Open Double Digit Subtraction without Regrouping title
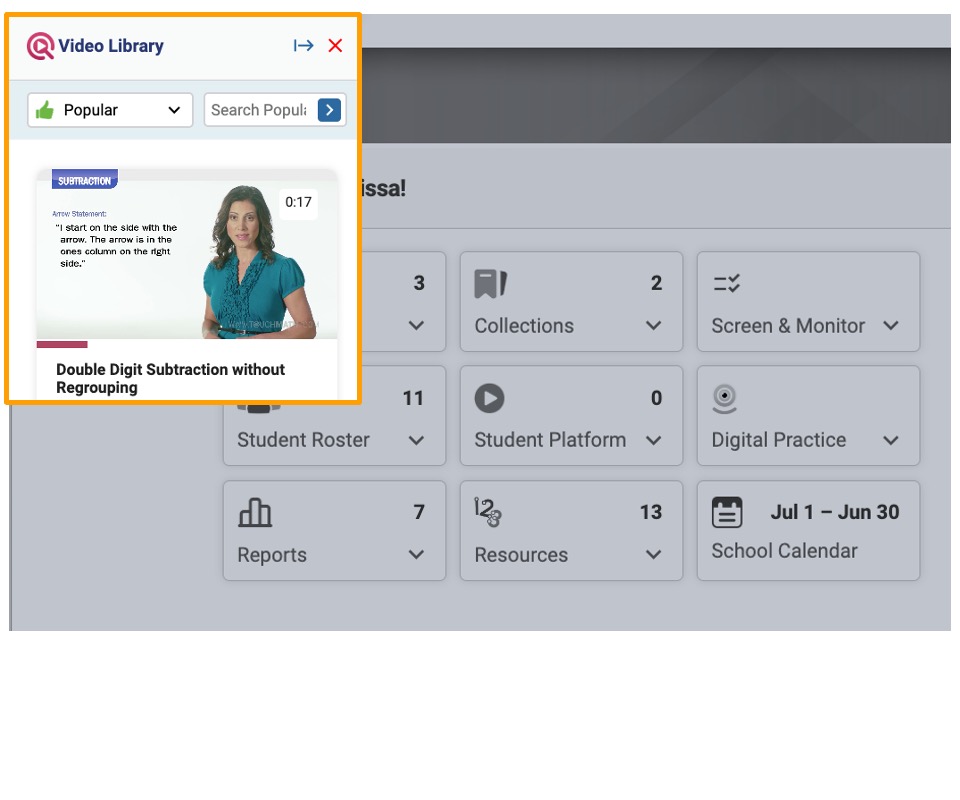Viewport: 960px width, 800px height. click(x=170, y=378)
